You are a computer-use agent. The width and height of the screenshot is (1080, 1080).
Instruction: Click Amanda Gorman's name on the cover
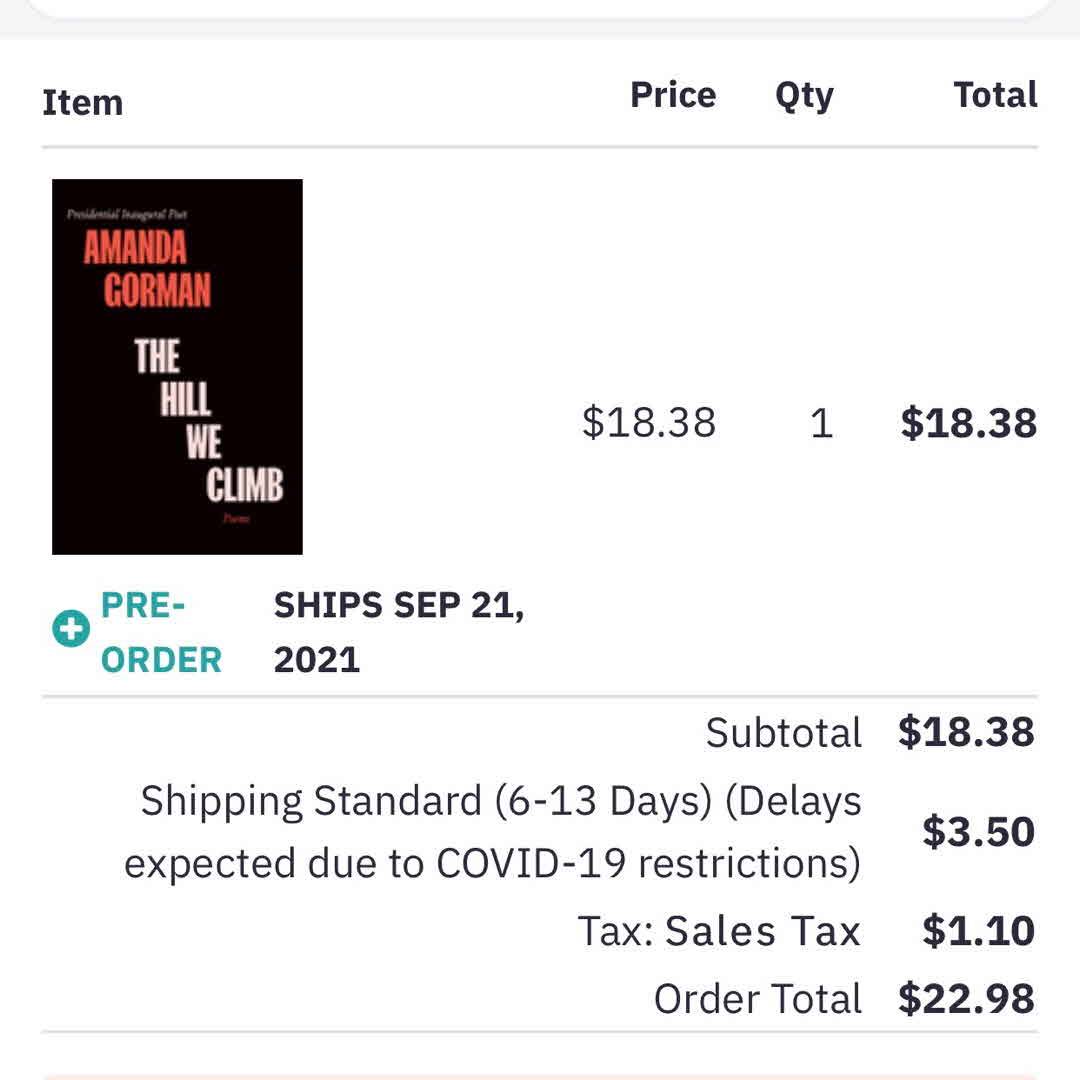(147, 268)
